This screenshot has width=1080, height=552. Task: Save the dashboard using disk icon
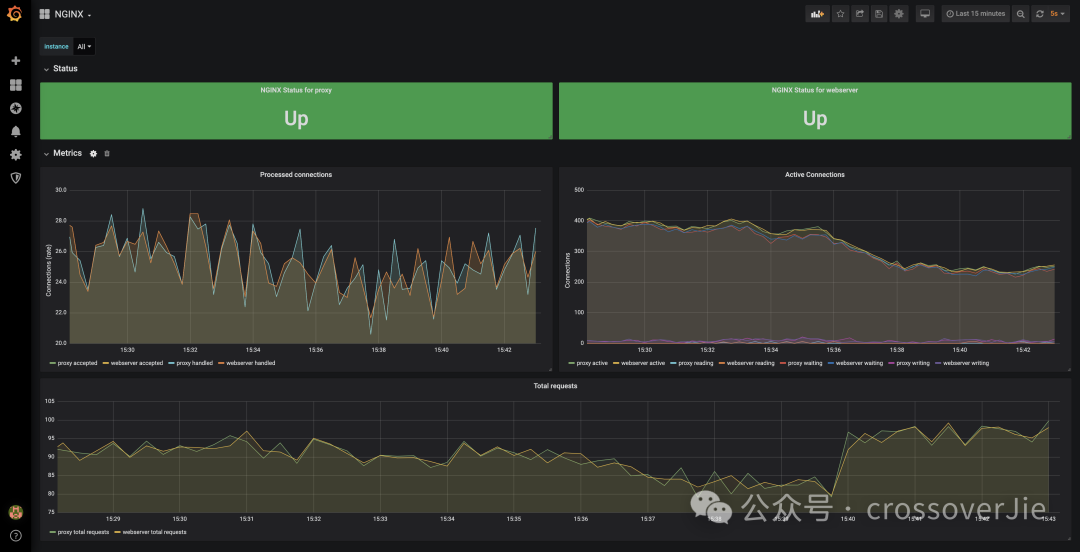pyautogui.click(x=879, y=14)
